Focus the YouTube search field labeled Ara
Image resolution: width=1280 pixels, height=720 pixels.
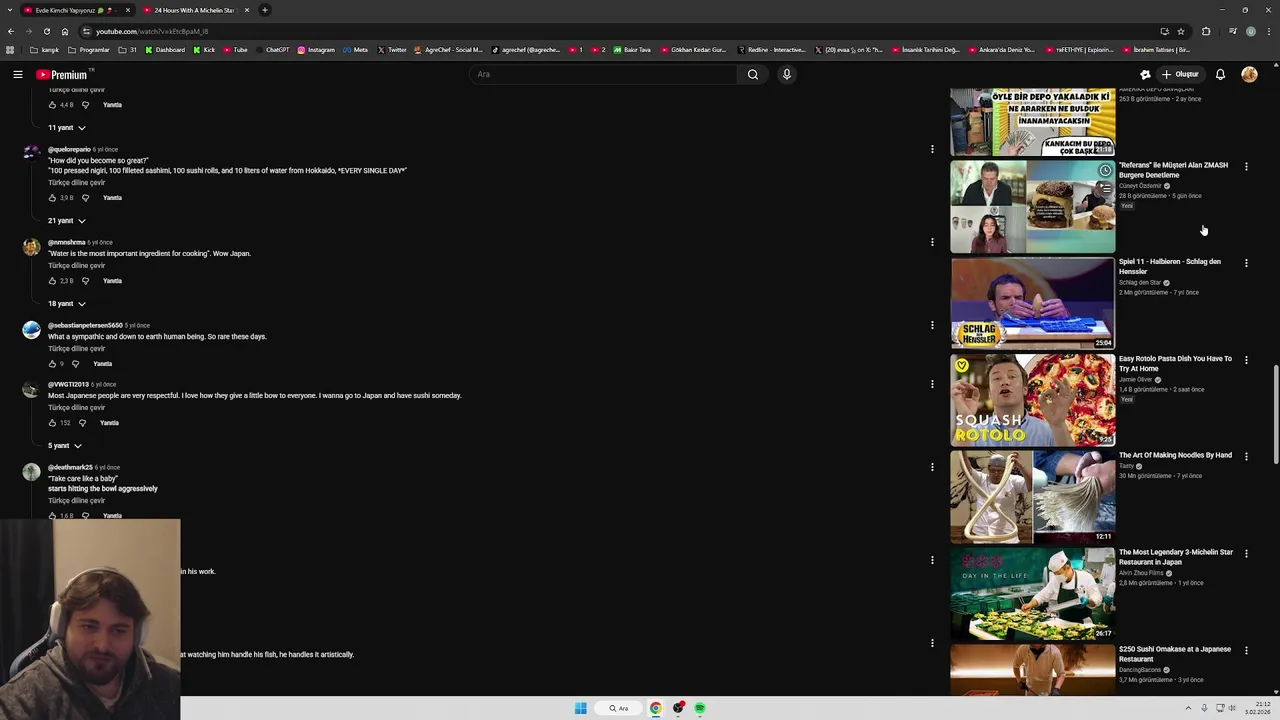click(x=603, y=74)
